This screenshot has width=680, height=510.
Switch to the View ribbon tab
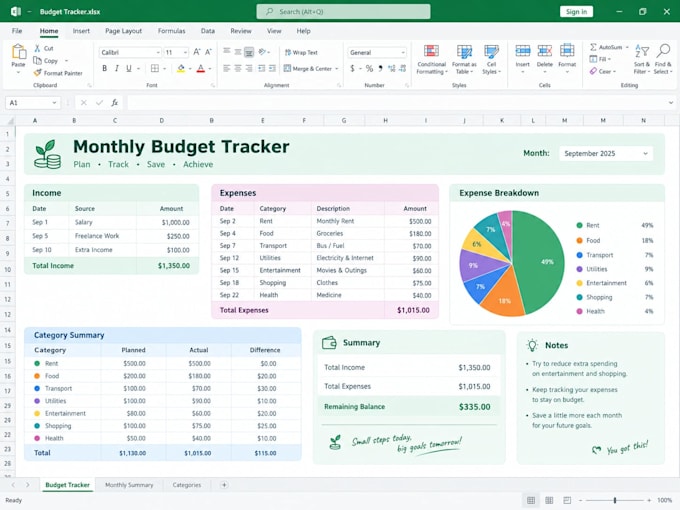point(274,31)
